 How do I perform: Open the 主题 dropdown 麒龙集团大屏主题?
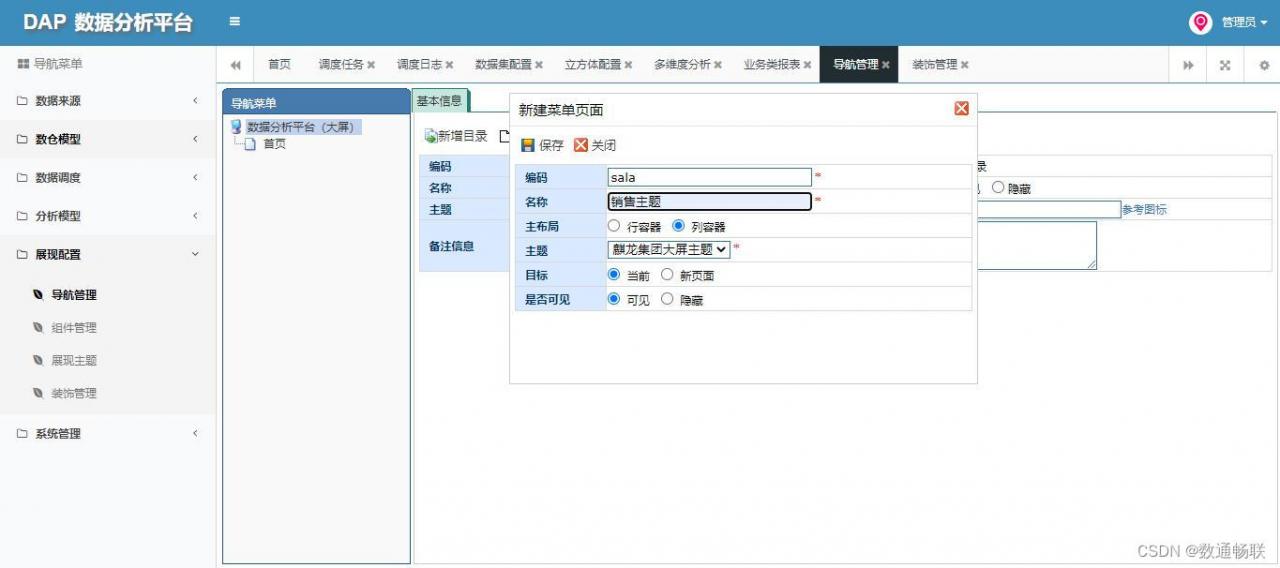pos(669,250)
